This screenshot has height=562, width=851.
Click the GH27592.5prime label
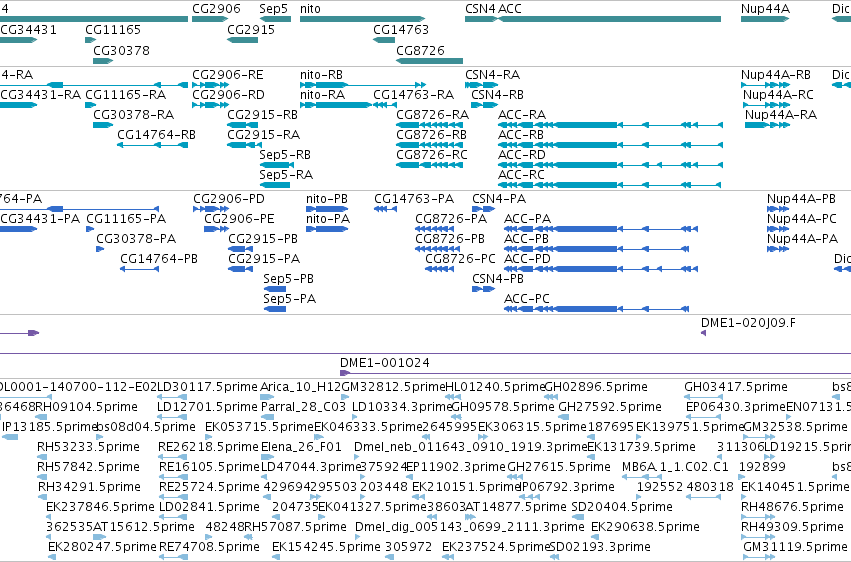610,407
